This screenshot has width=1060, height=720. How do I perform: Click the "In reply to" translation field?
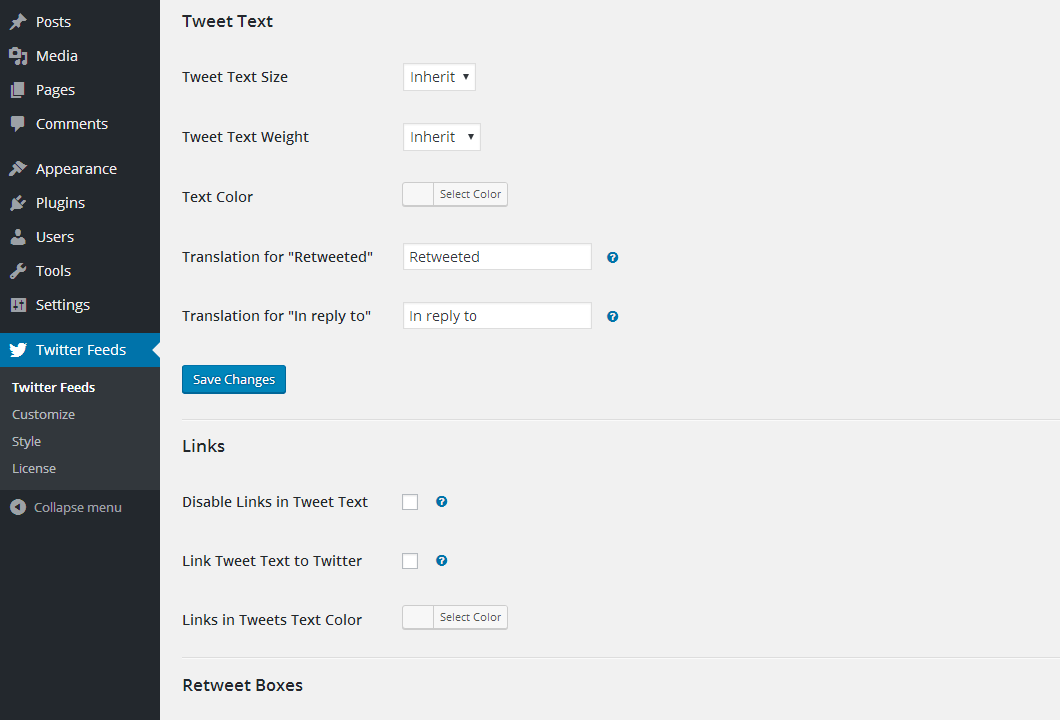tap(497, 316)
